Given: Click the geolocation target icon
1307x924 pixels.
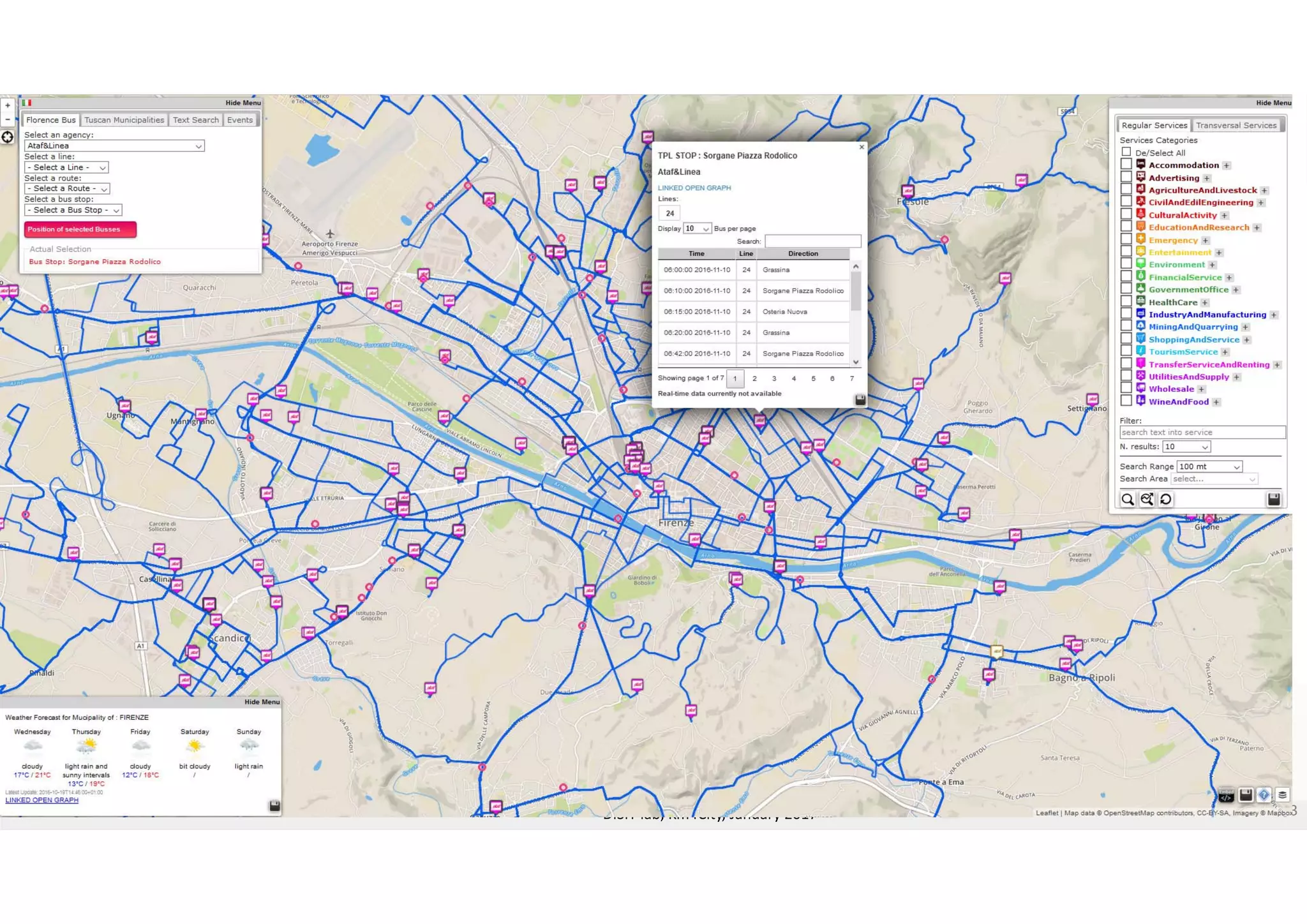Looking at the screenshot, I should tap(7, 137).
